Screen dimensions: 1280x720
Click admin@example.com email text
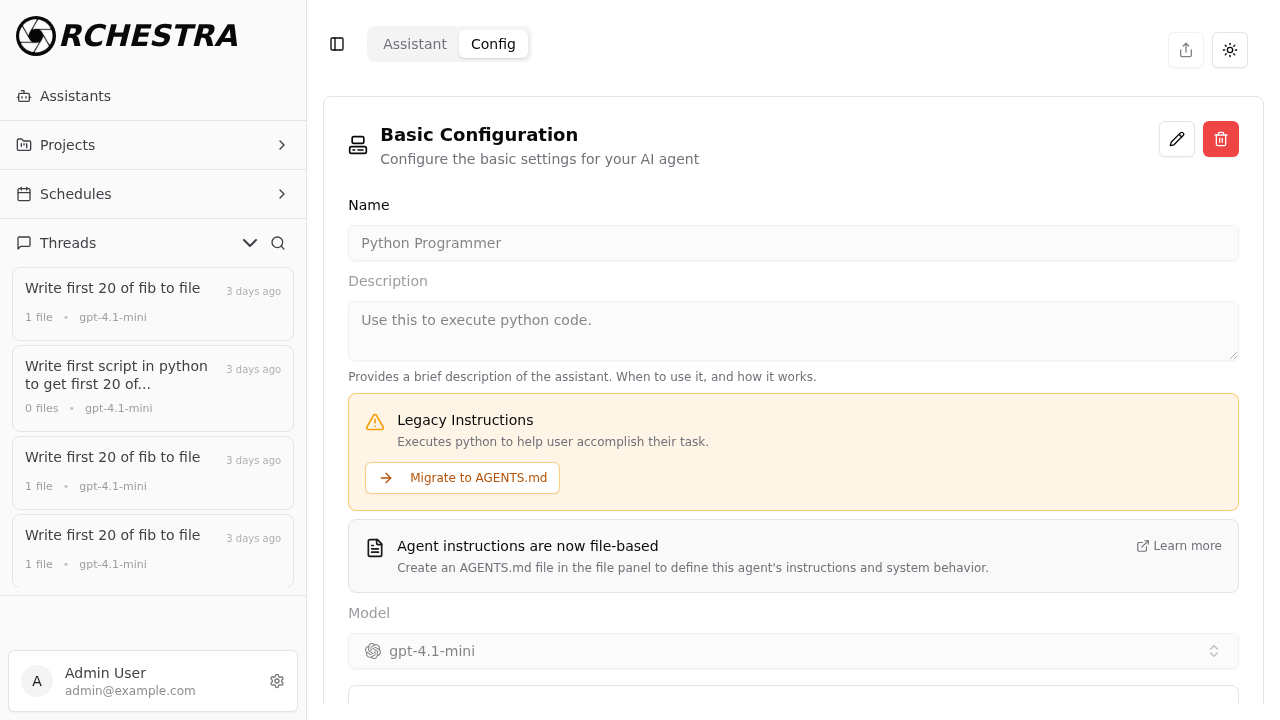pyautogui.click(x=130, y=691)
